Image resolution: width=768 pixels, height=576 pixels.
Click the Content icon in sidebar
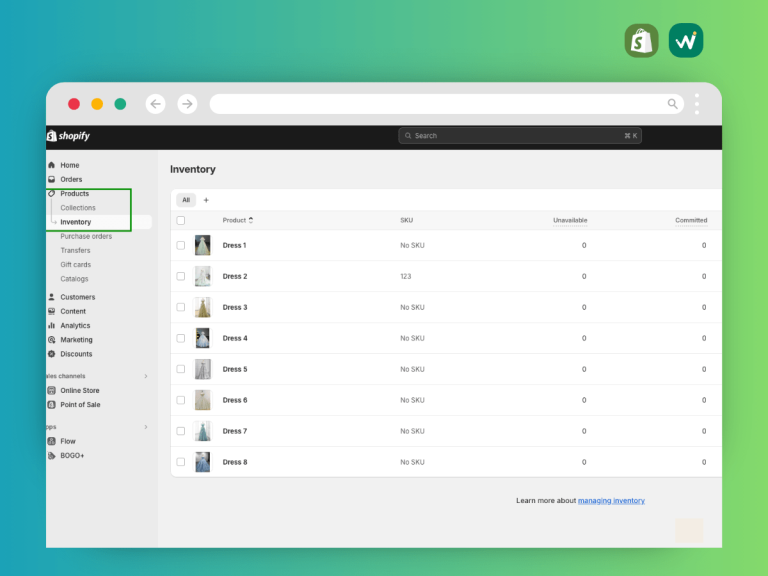[x=51, y=311]
